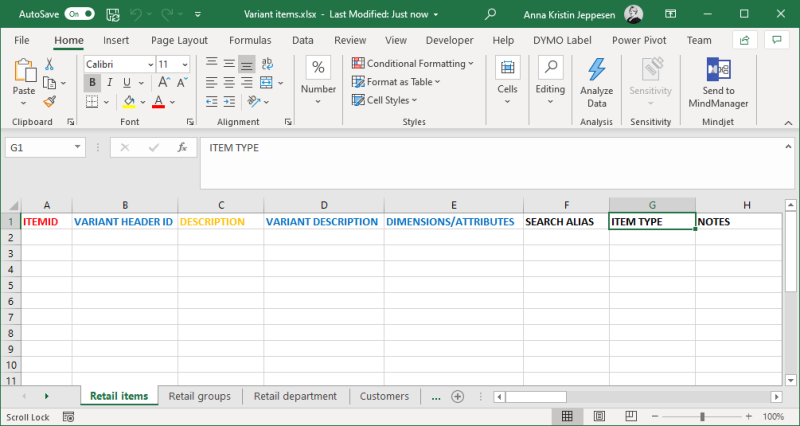The image size is (800, 426).
Task: Open the File tab
Action: 21,40
